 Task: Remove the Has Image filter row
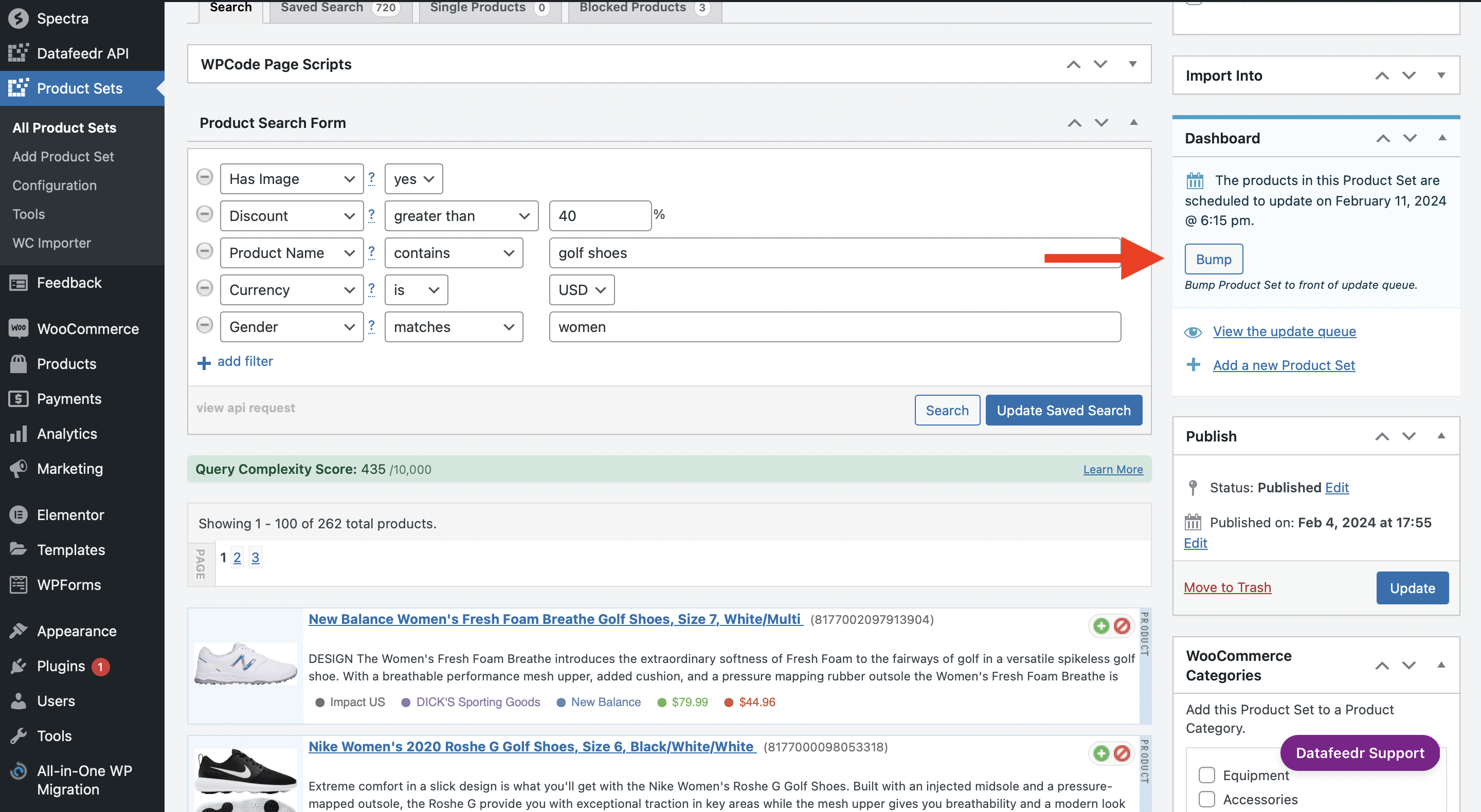tap(205, 177)
